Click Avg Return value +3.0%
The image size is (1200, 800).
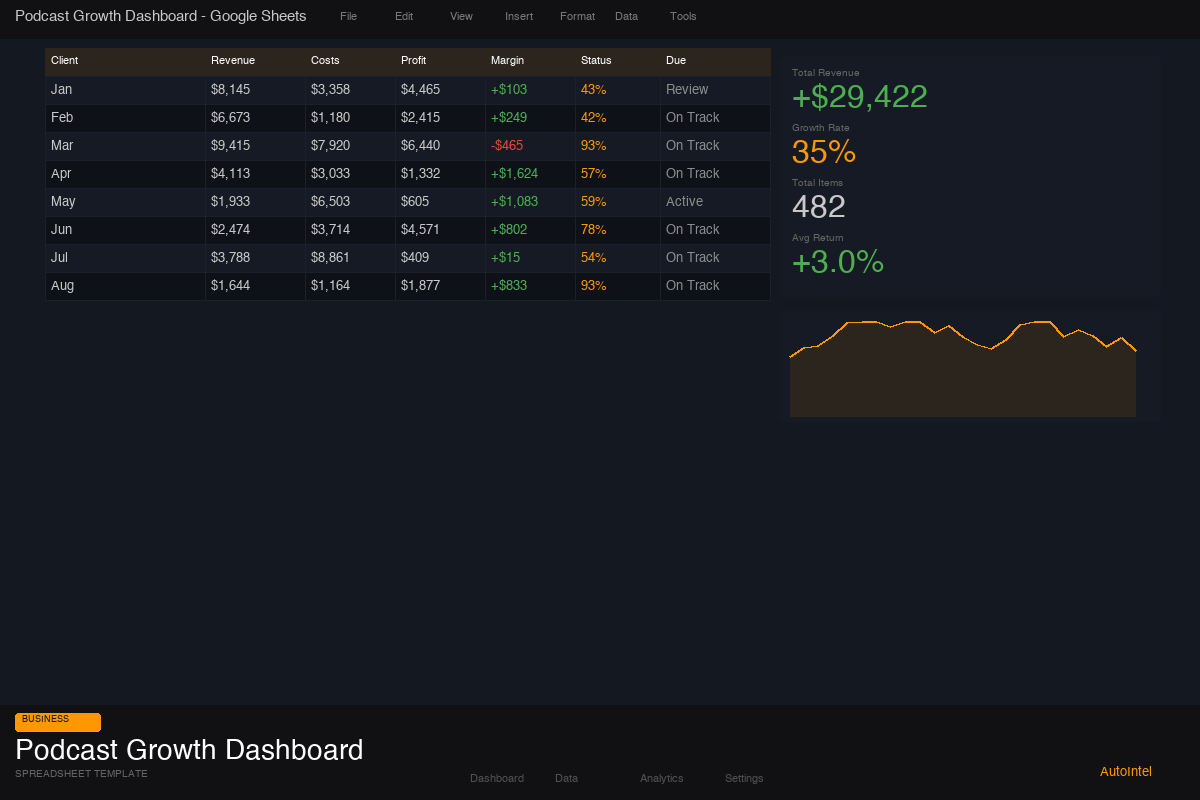pyautogui.click(x=838, y=262)
